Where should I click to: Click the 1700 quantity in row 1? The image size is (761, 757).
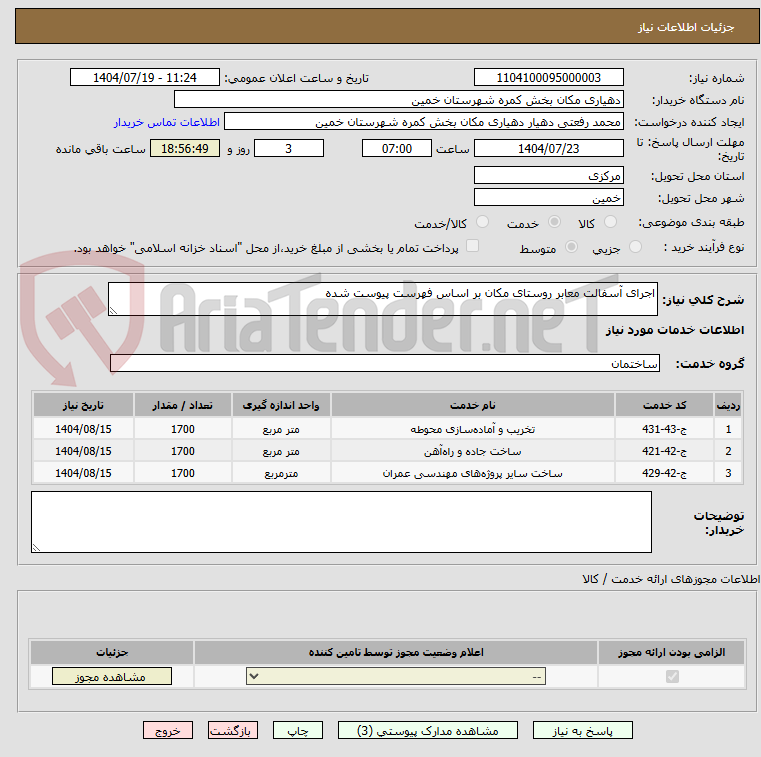click(x=182, y=429)
